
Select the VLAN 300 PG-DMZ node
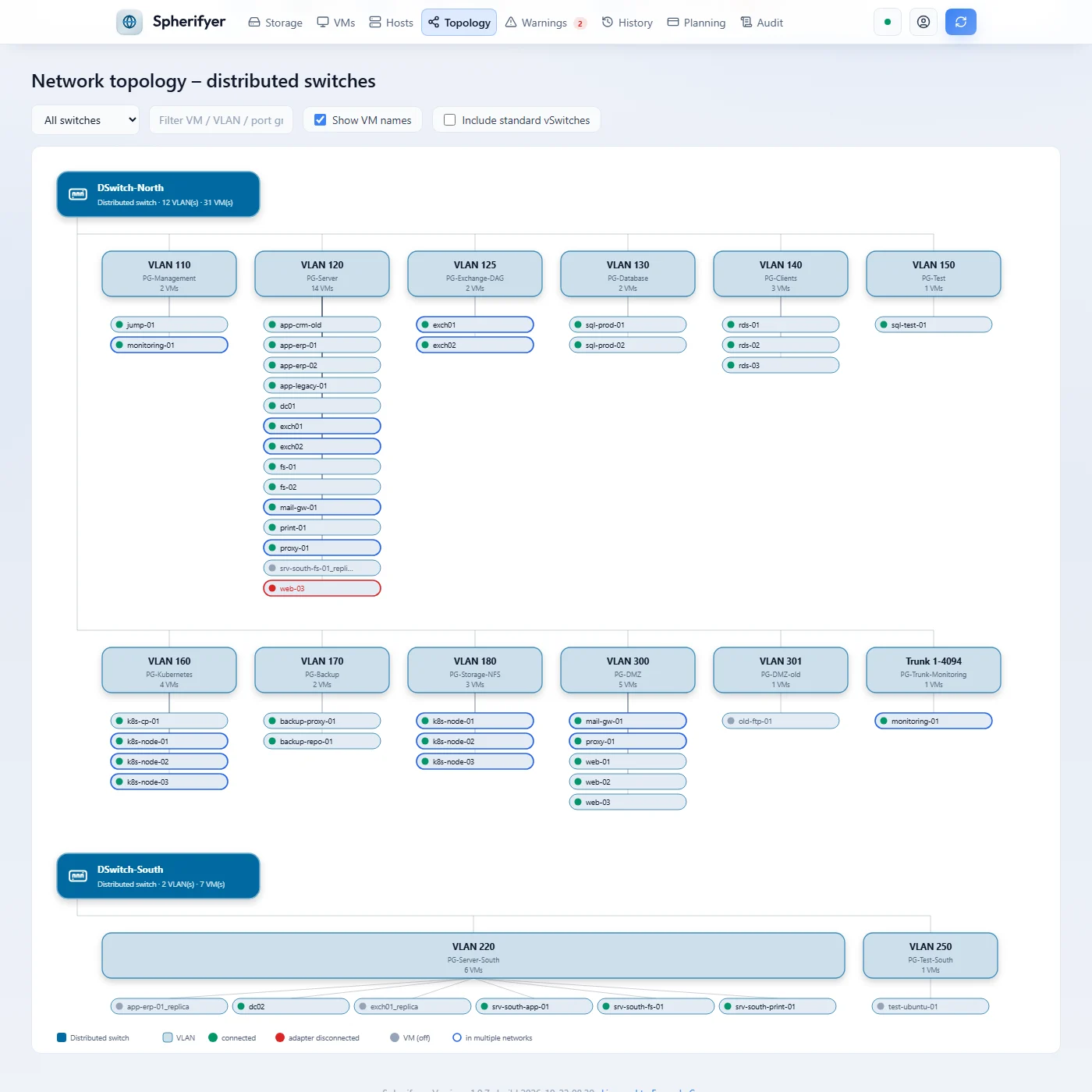coord(628,670)
